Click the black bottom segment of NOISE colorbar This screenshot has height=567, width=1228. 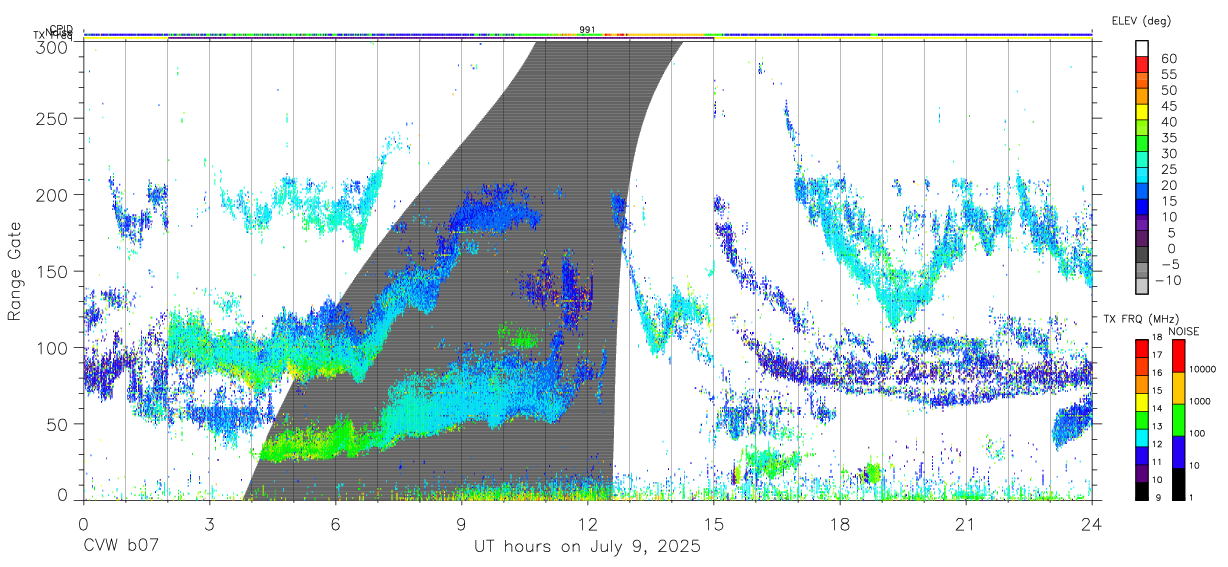tap(1177, 484)
